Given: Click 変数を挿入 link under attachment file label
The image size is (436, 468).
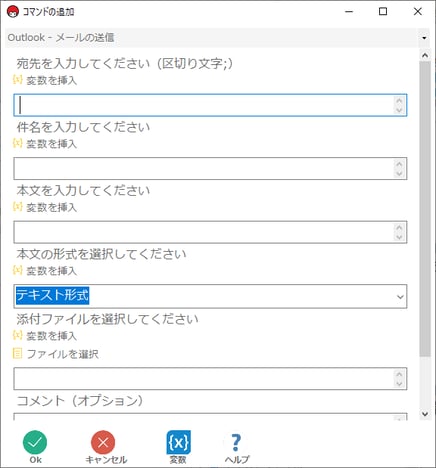Looking at the screenshot, I should tap(45, 335).
